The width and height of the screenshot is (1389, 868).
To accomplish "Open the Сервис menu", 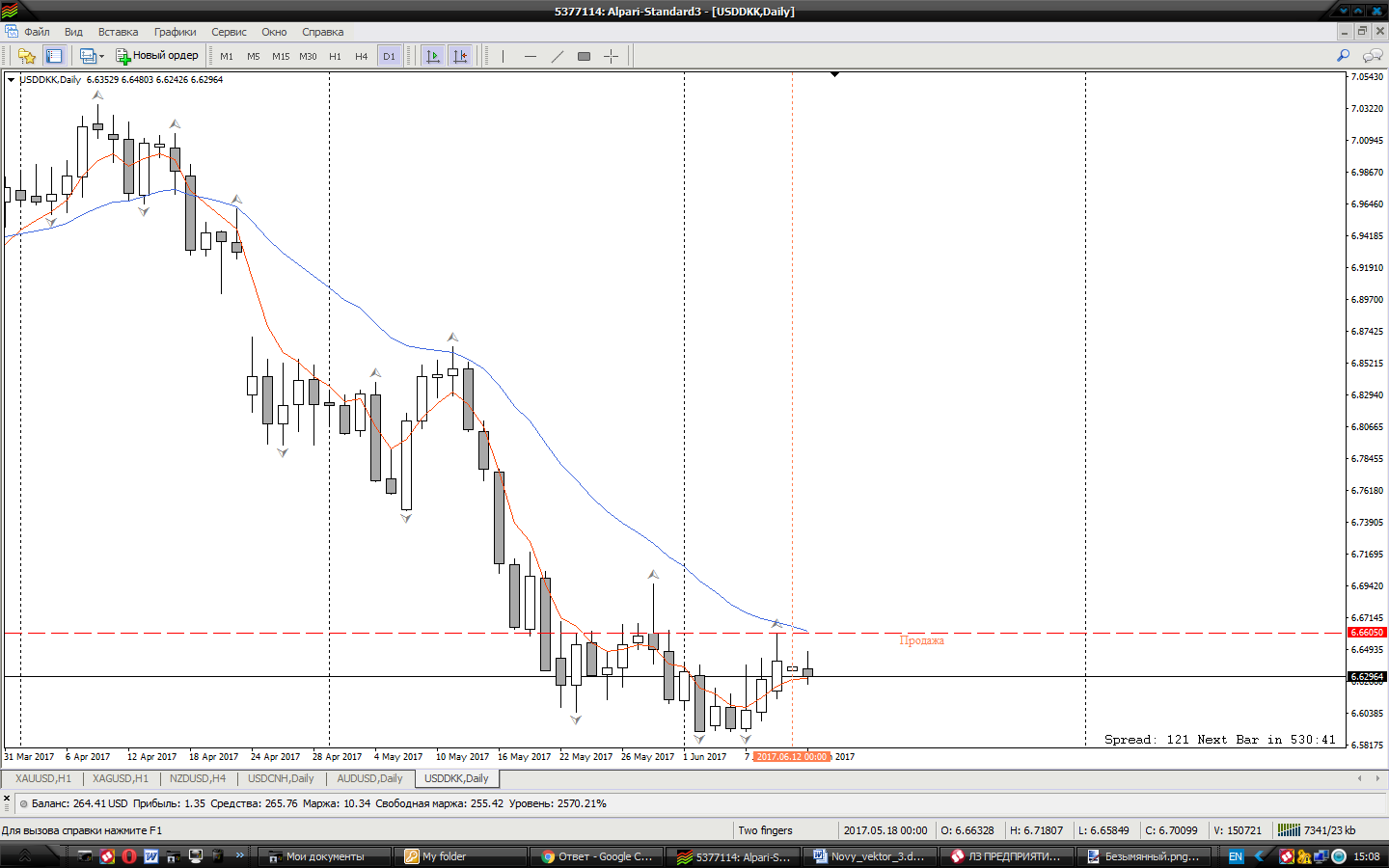I will (229, 32).
